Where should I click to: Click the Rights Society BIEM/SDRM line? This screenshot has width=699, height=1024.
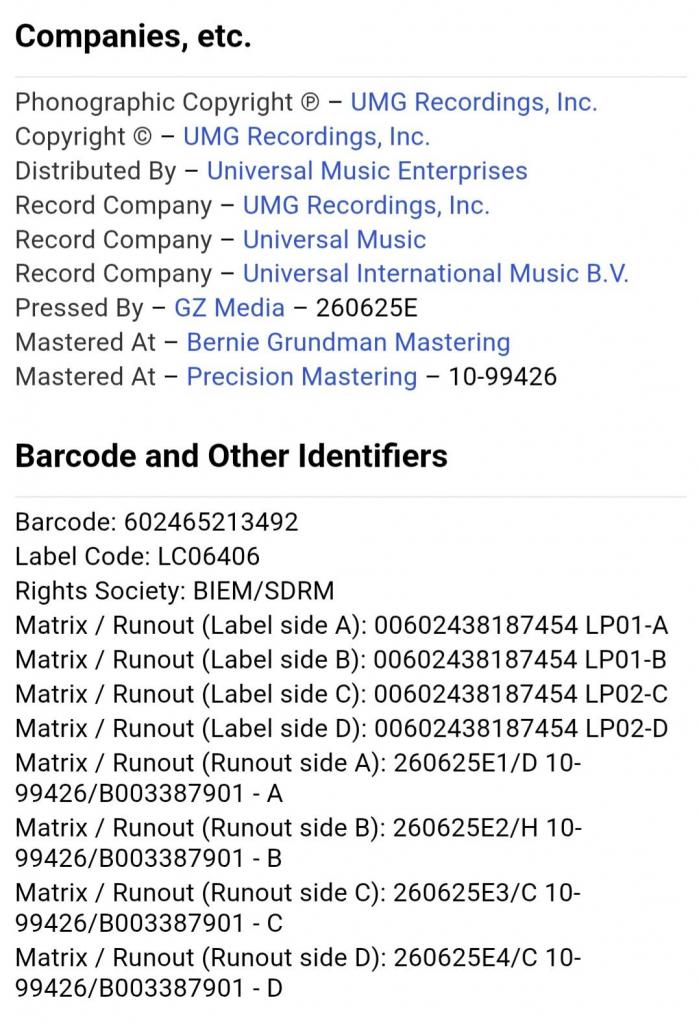175,590
